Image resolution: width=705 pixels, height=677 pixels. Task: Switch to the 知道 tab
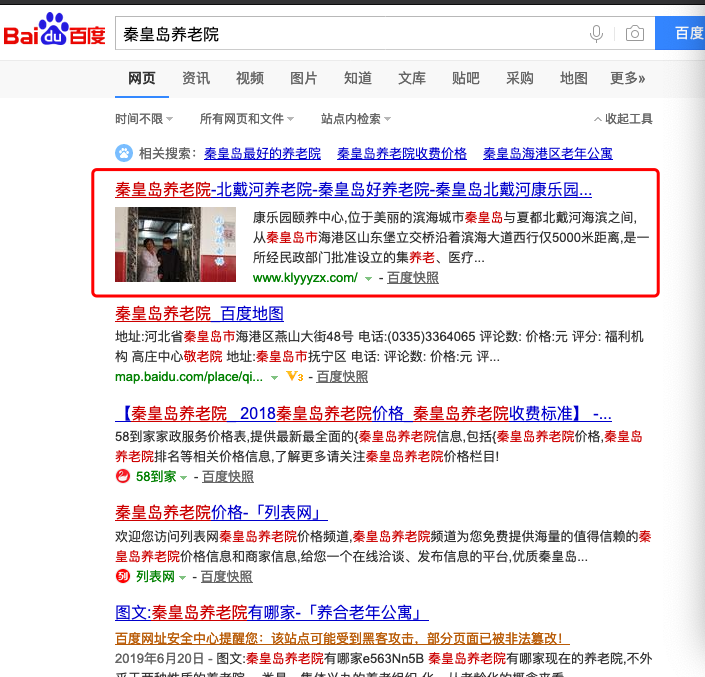[x=357, y=78]
